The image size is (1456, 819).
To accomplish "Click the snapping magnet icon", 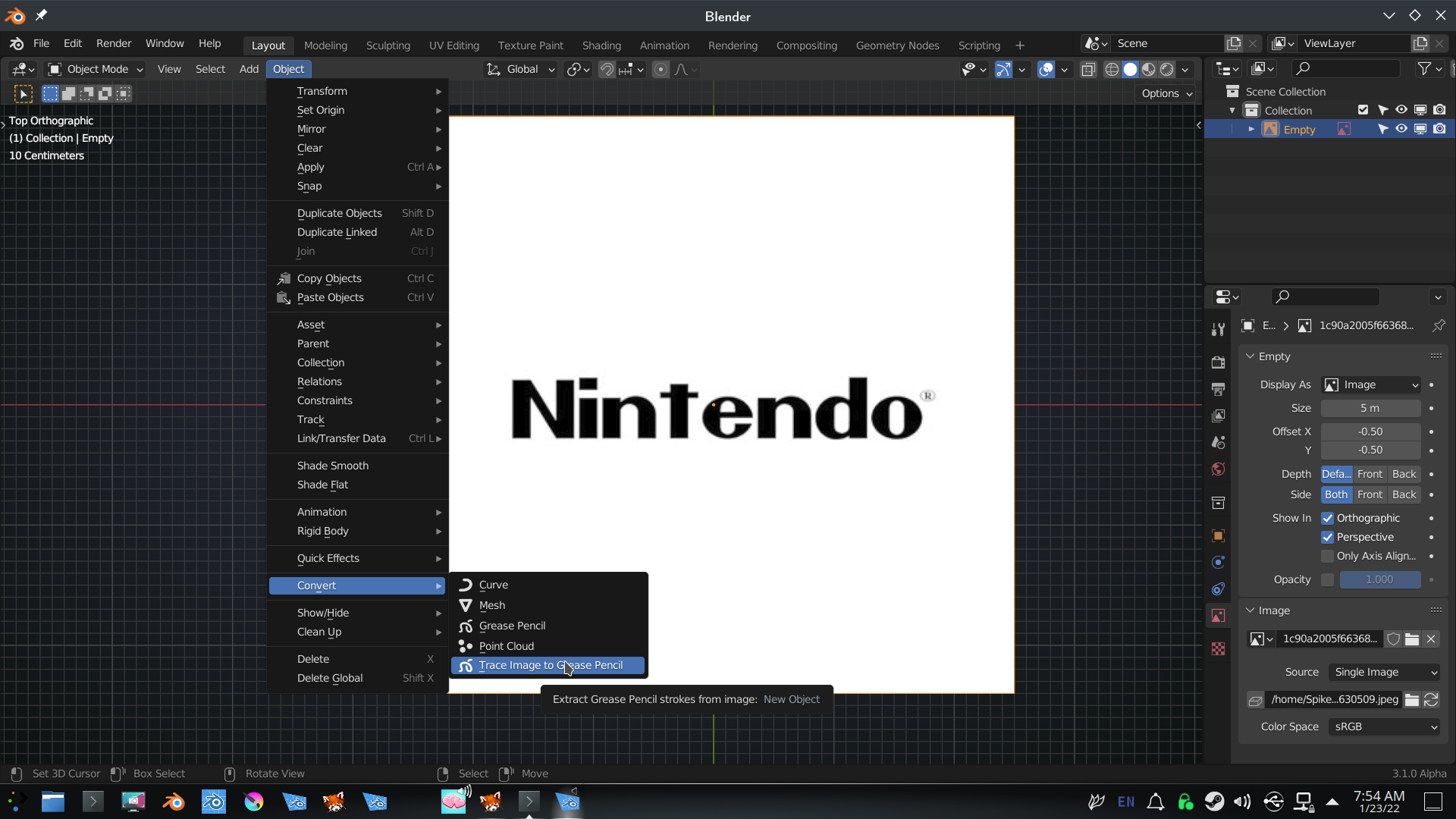I will point(607,69).
